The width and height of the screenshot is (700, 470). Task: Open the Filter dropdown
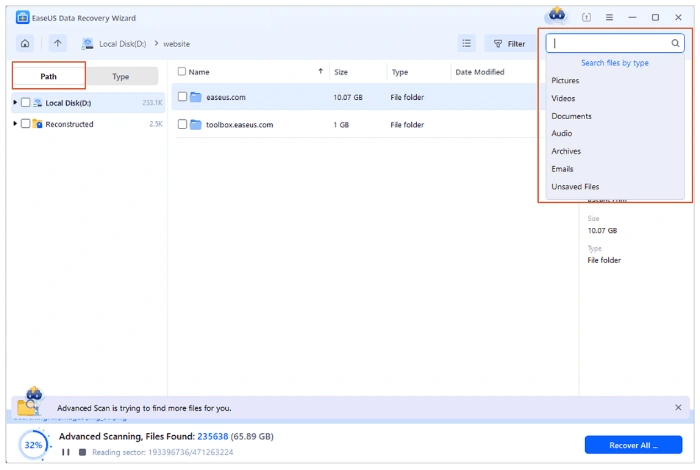click(510, 44)
